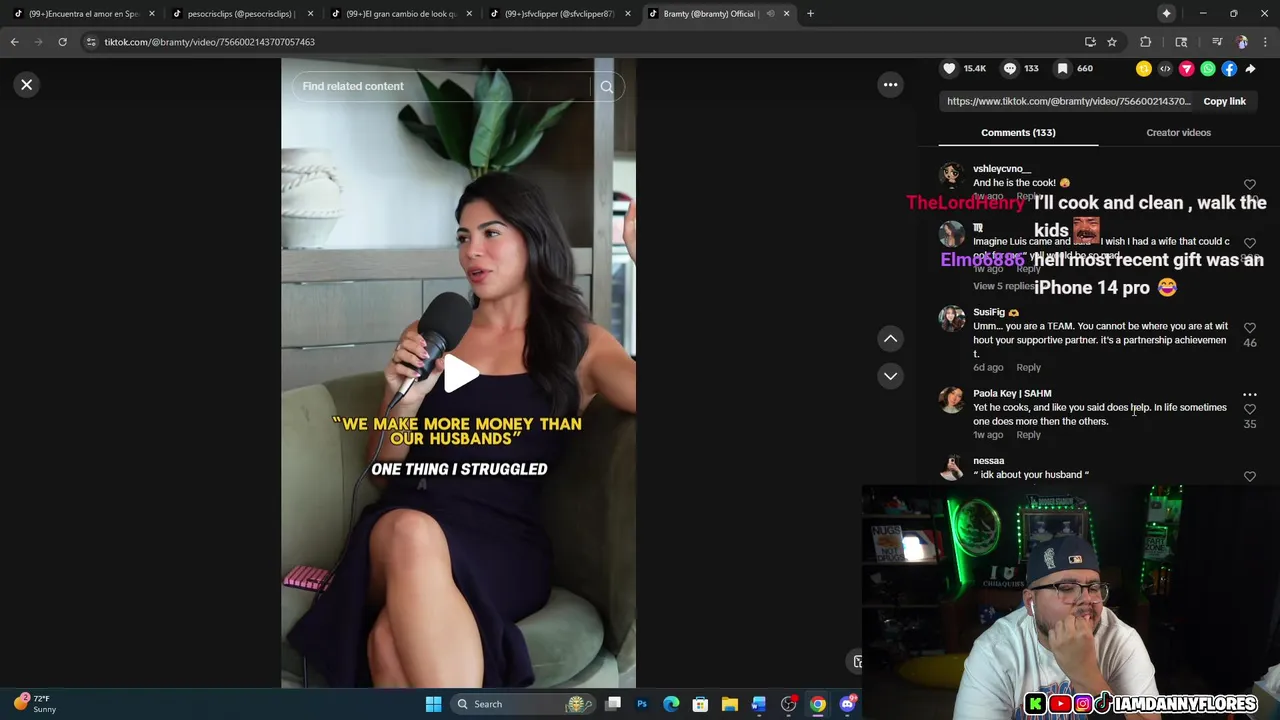Open options for Paola Key's comment

[x=1250, y=394]
